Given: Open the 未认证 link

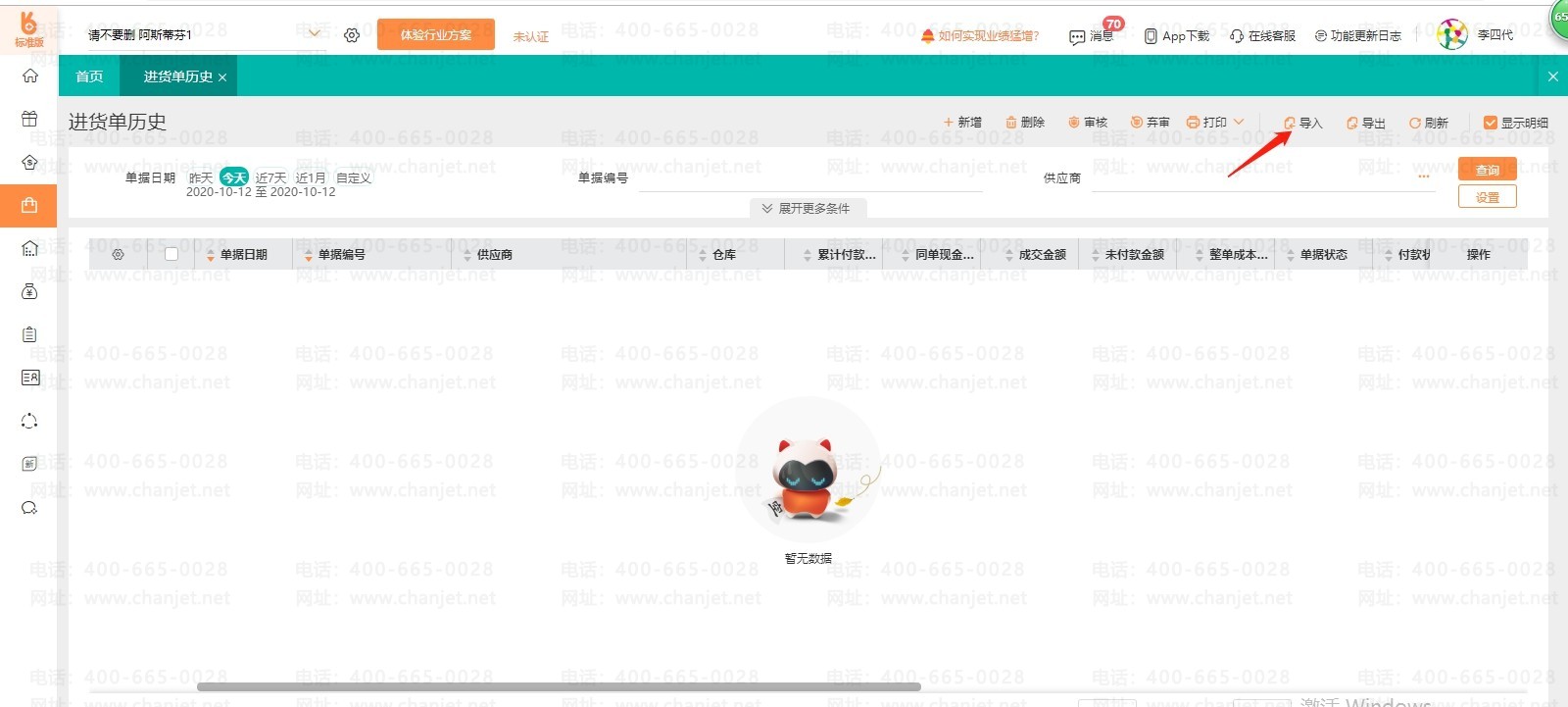Looking at the screenshot, I should pyautogui.click(x=531, y=36).
